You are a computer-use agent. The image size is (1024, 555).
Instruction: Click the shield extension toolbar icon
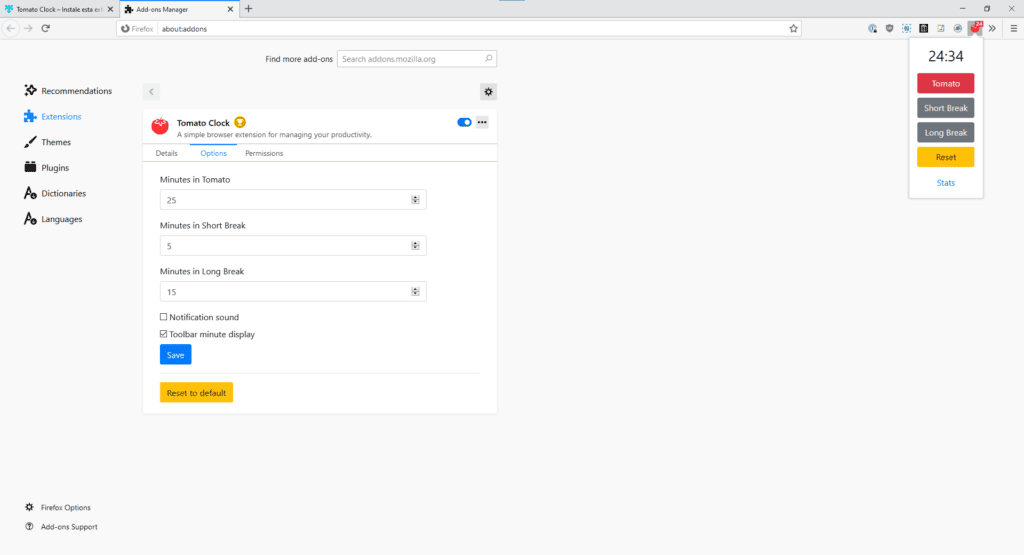tap(889, 29)
